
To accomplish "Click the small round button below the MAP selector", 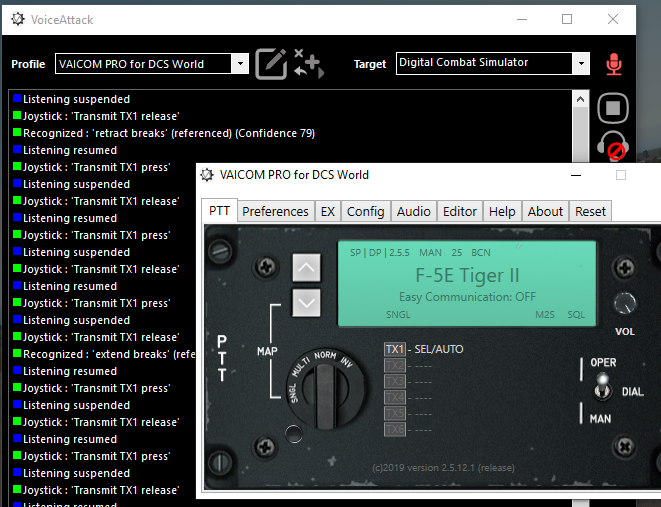I will pos(294,434).
